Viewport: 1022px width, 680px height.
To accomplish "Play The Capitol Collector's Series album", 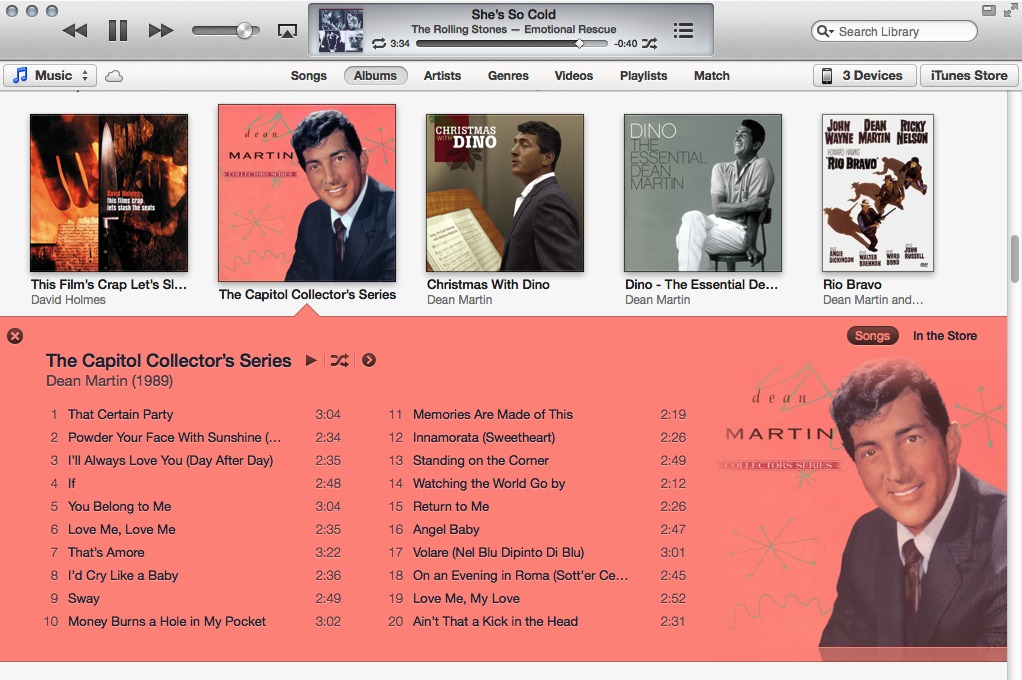I will 312,361.
